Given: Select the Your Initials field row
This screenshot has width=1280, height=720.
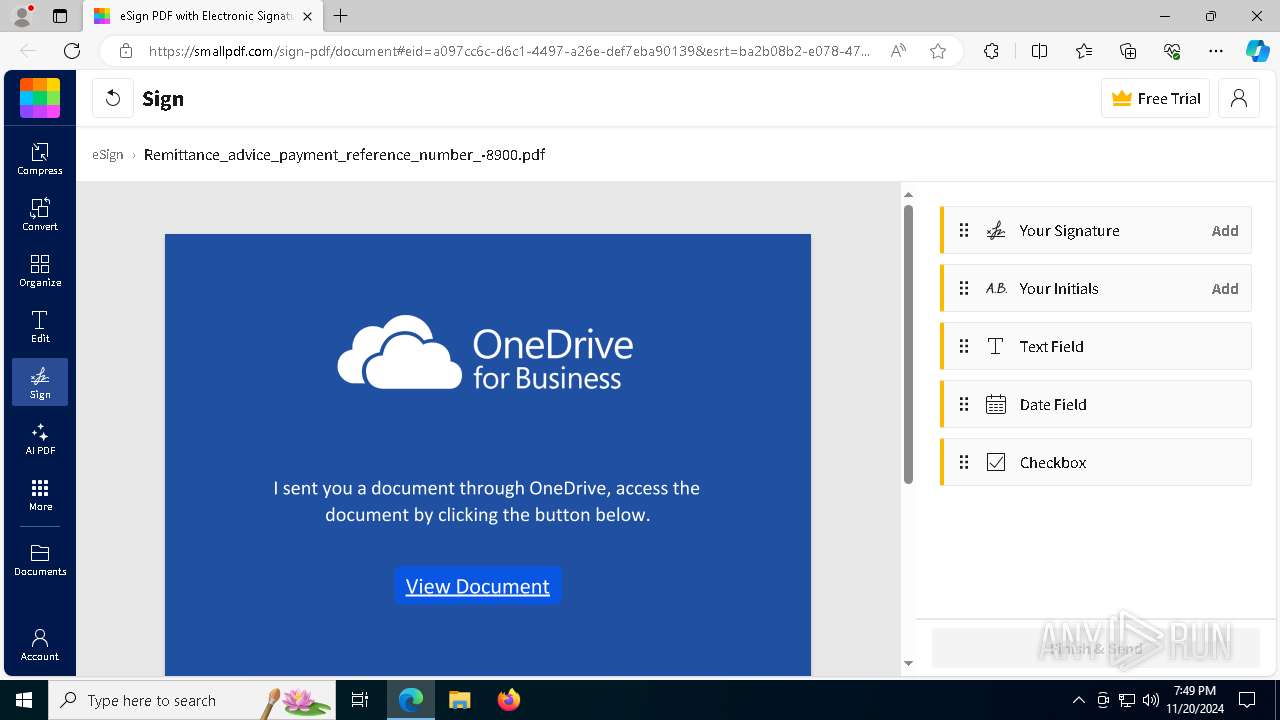Looking at the screenshot, I should 1096,289.
